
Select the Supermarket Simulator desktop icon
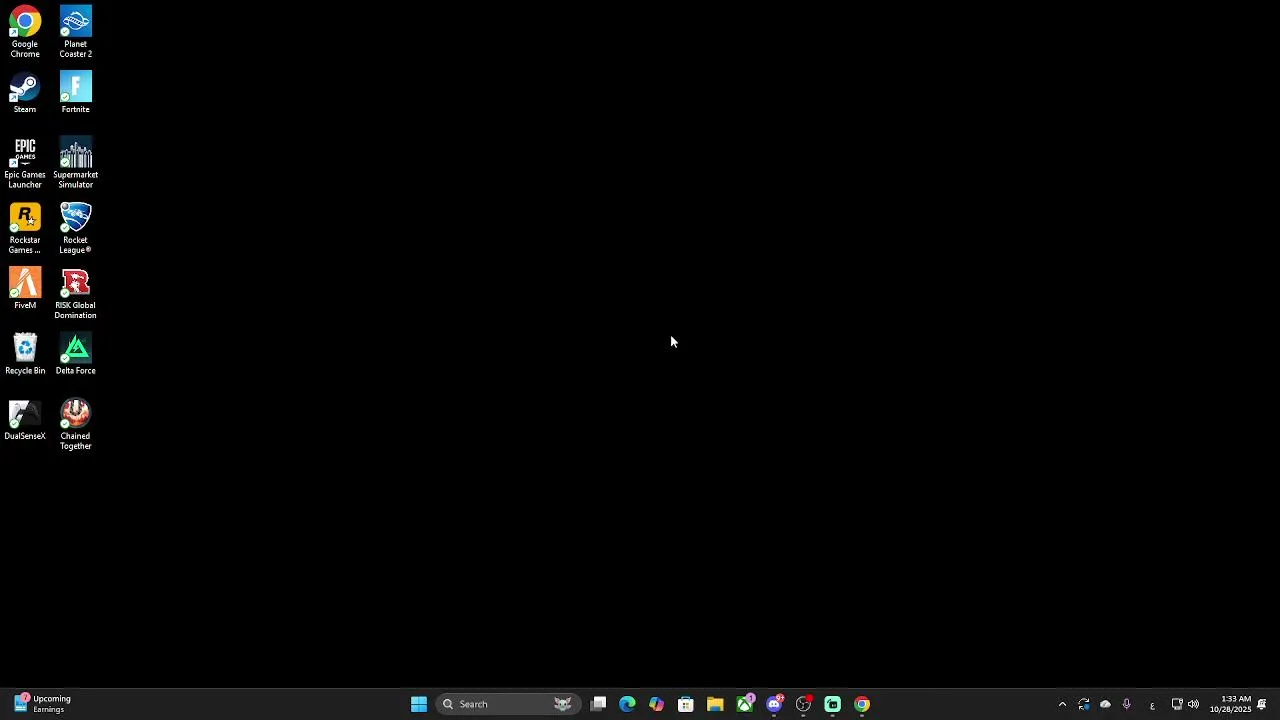click(x=75, y=163)
